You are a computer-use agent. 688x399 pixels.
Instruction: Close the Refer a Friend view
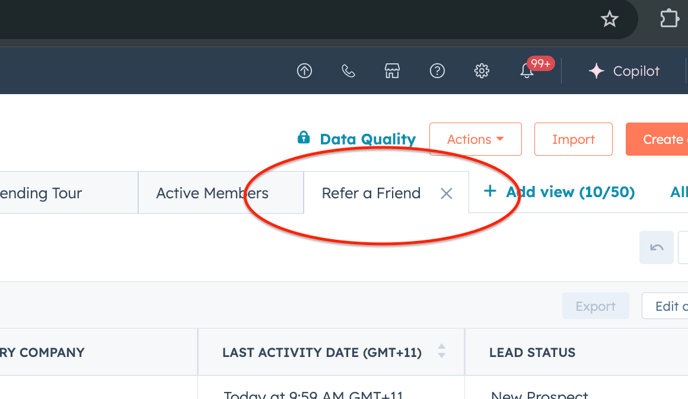pos(446,194)
